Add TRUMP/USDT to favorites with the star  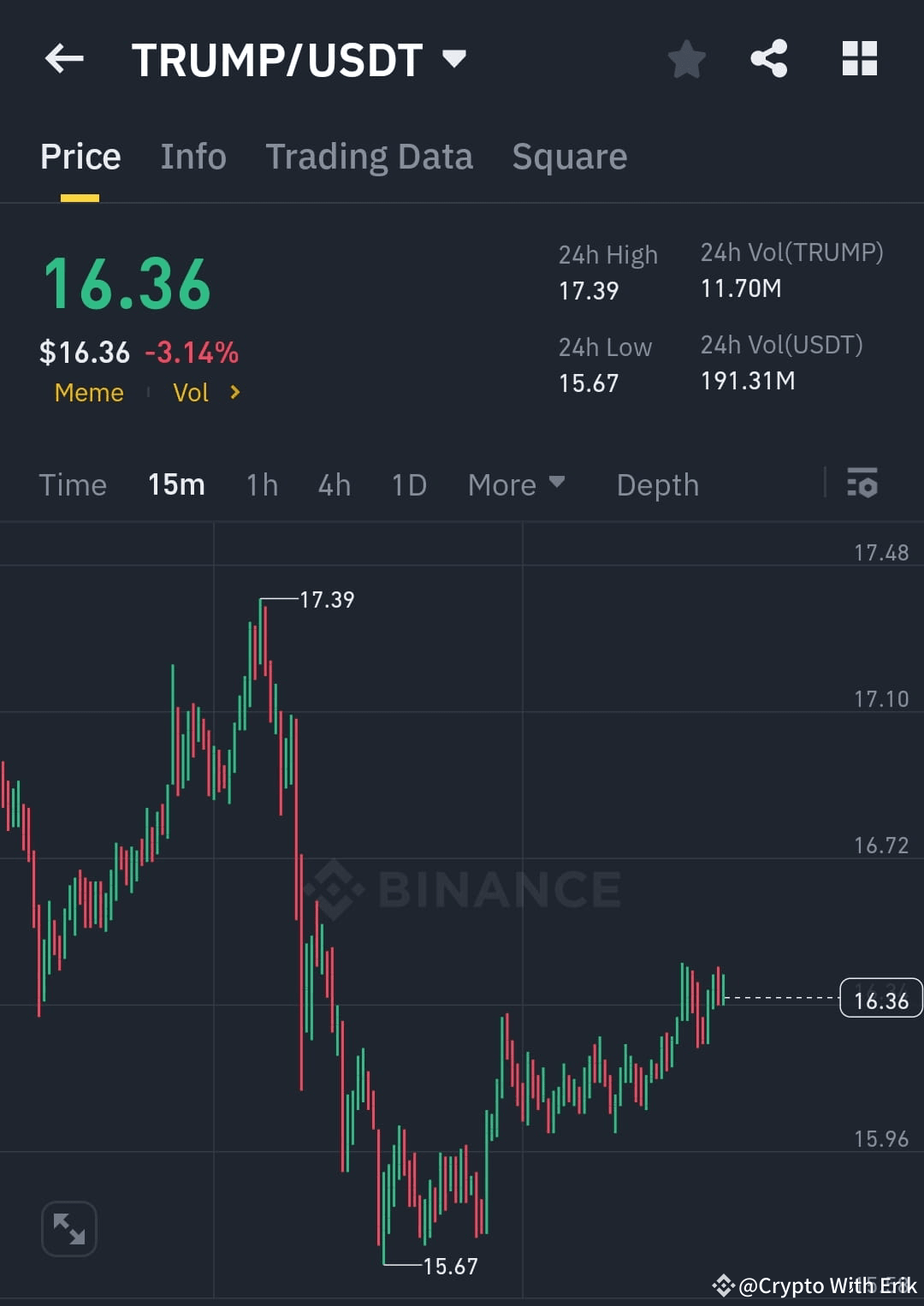pyautogui.click(x=686, y=58)
